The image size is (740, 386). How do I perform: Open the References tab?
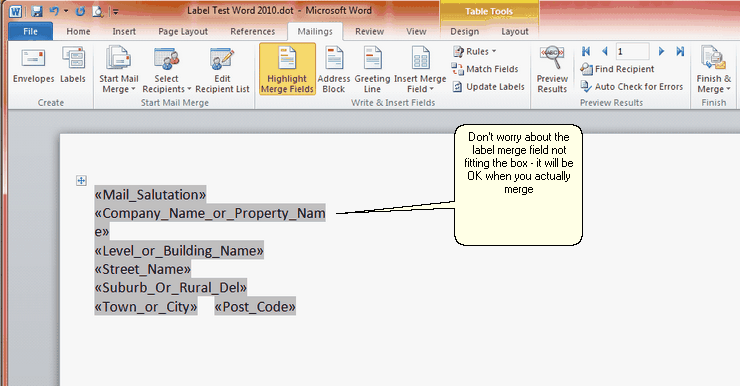(252, 31)
